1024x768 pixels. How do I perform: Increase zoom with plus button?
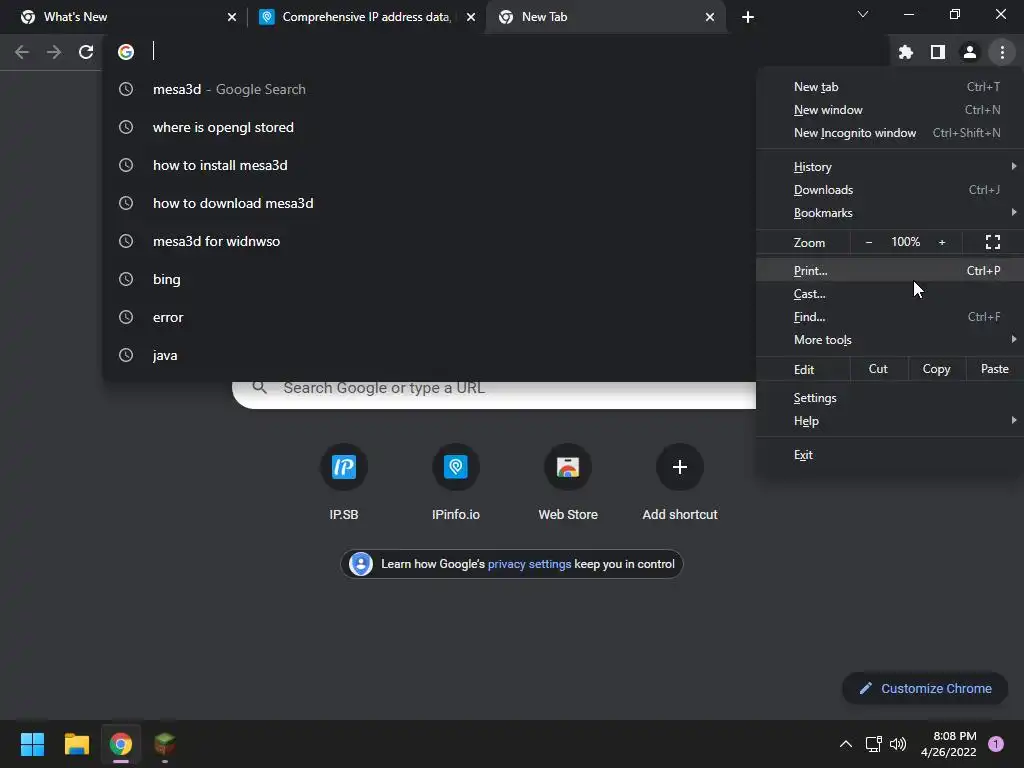942,242
